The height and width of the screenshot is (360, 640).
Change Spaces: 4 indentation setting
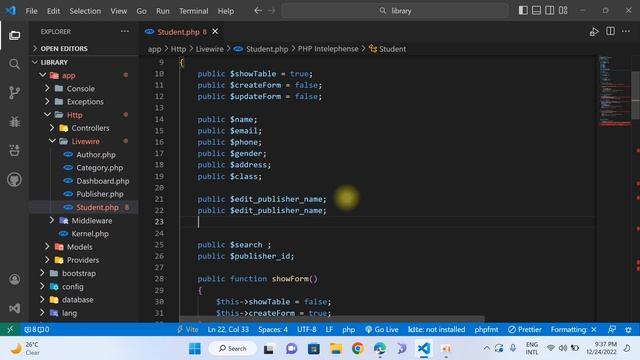click(x=273, y=329)
